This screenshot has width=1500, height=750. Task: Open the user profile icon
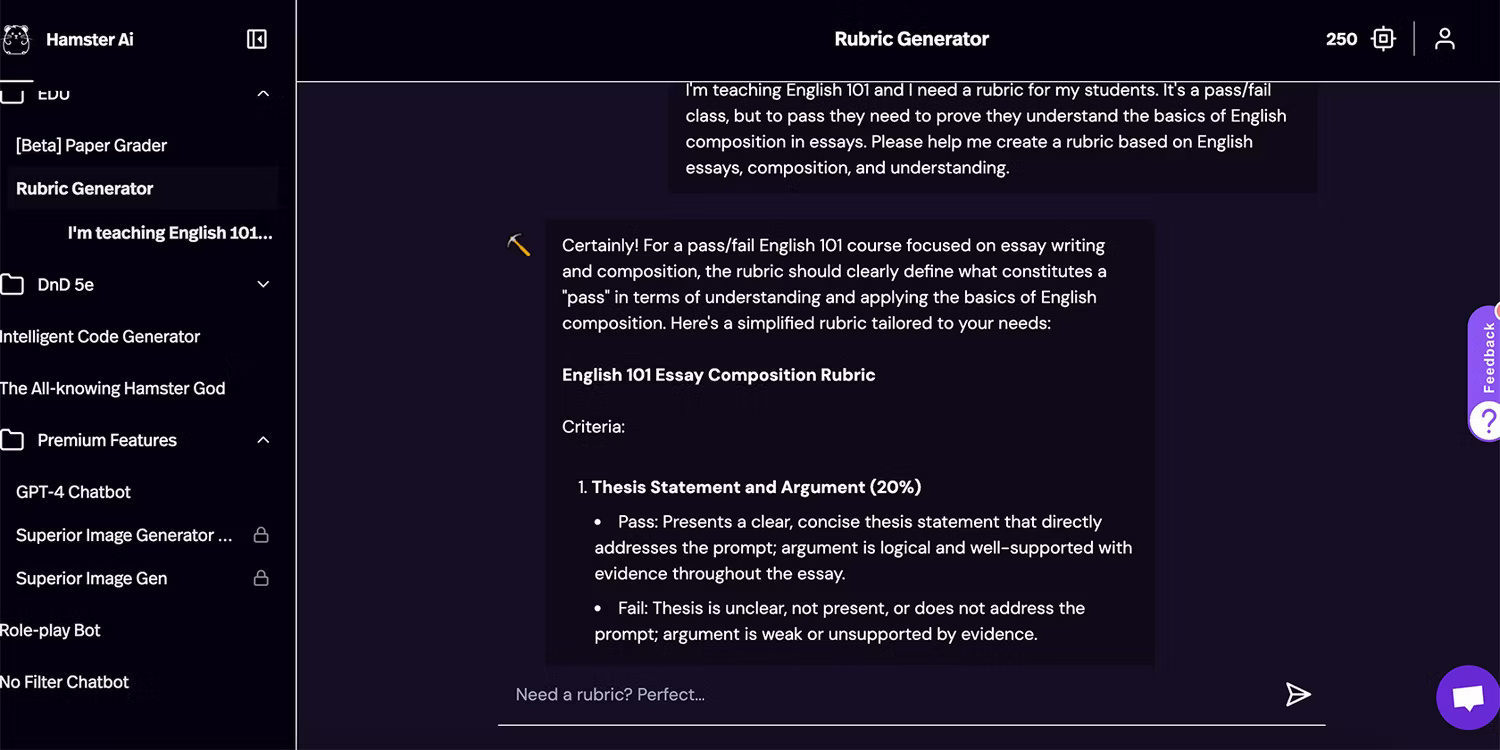click(x=1444, y=39)
